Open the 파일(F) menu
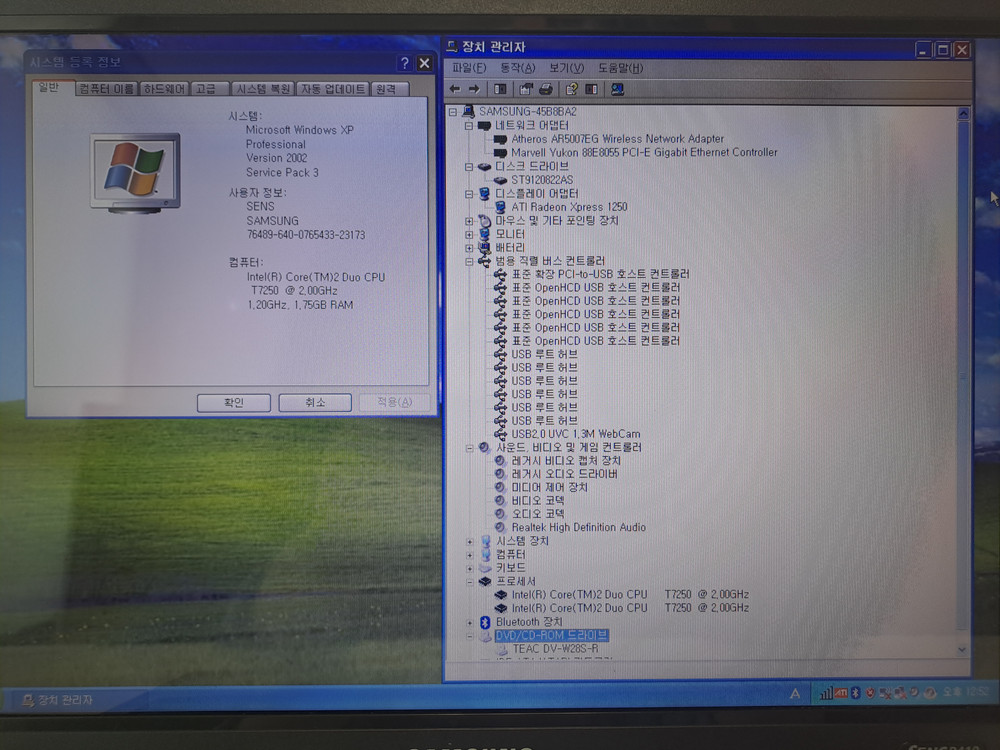Image resolution: width=1000 pixels, height=750 pixels. (469, 68)
